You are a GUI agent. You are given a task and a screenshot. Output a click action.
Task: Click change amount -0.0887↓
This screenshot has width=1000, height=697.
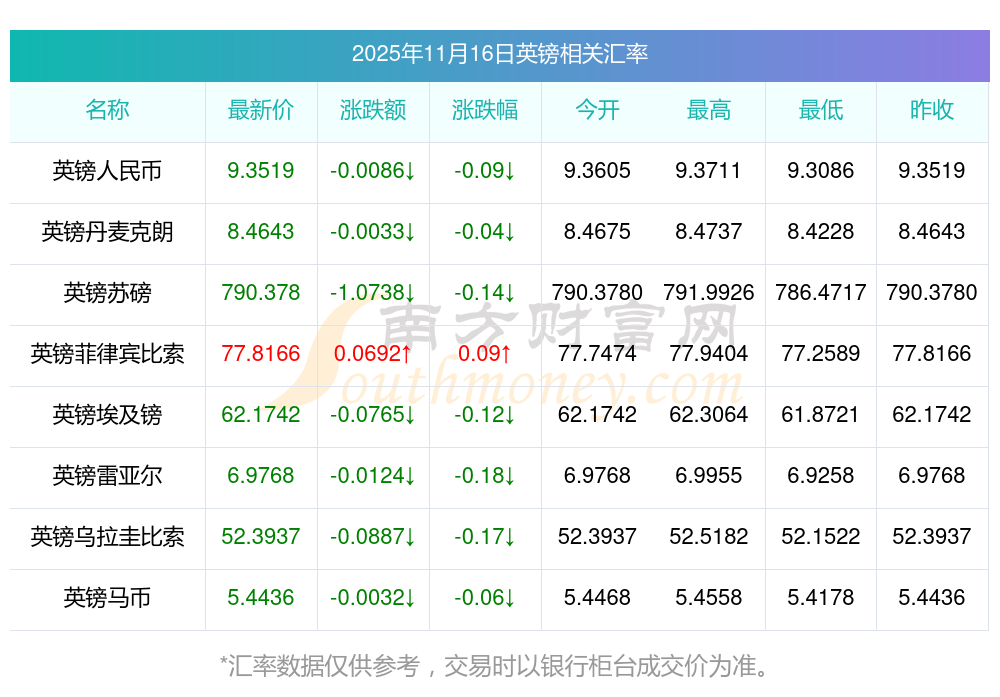click(x=373, y=537)
